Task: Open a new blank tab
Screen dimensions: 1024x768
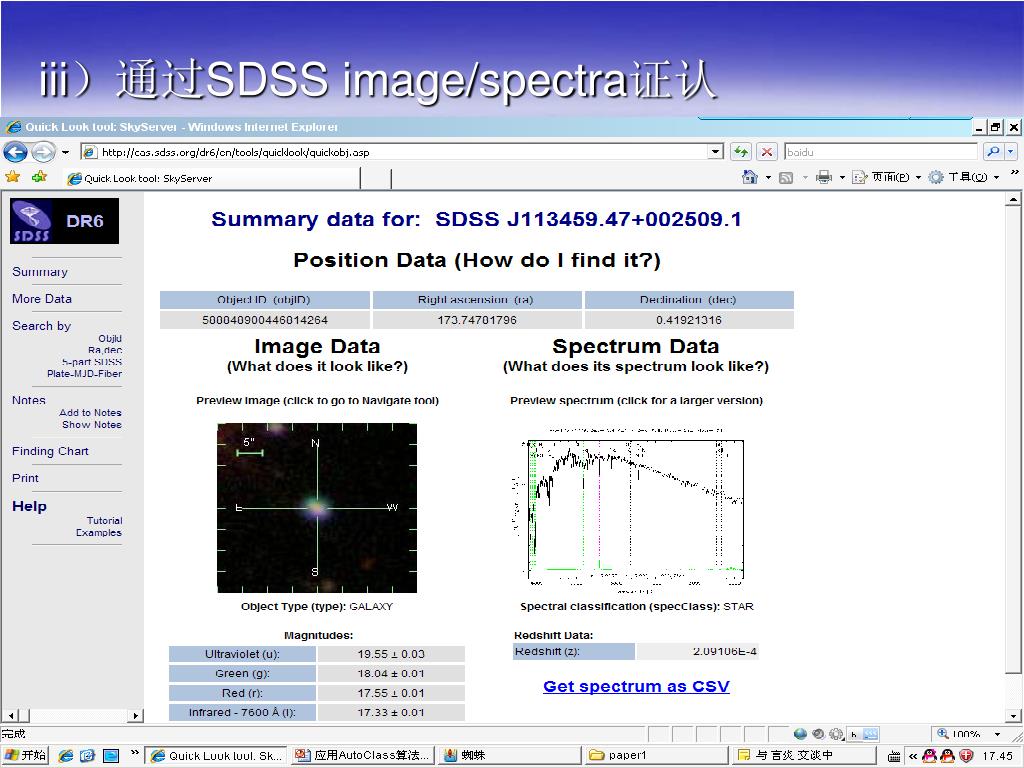Action: point(376,178)
